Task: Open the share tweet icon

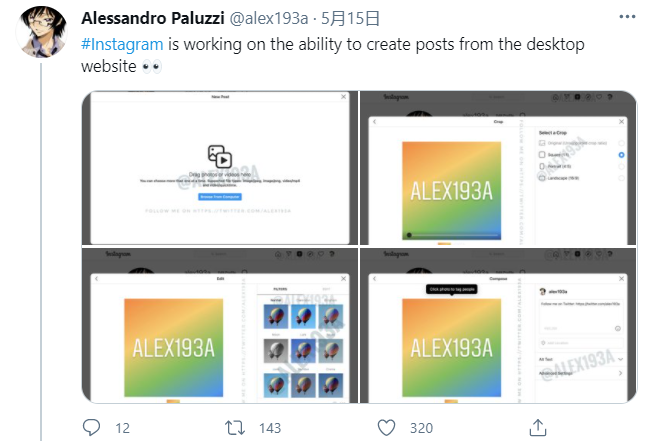Action: (x=538, y=427)
